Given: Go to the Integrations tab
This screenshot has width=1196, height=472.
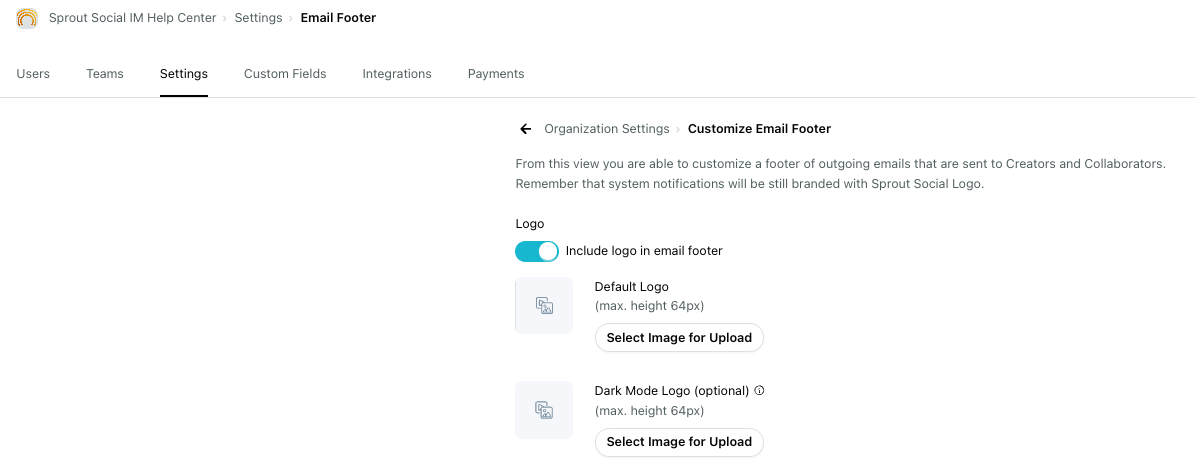Looking at the screenshot, I should tap(397, 74).
